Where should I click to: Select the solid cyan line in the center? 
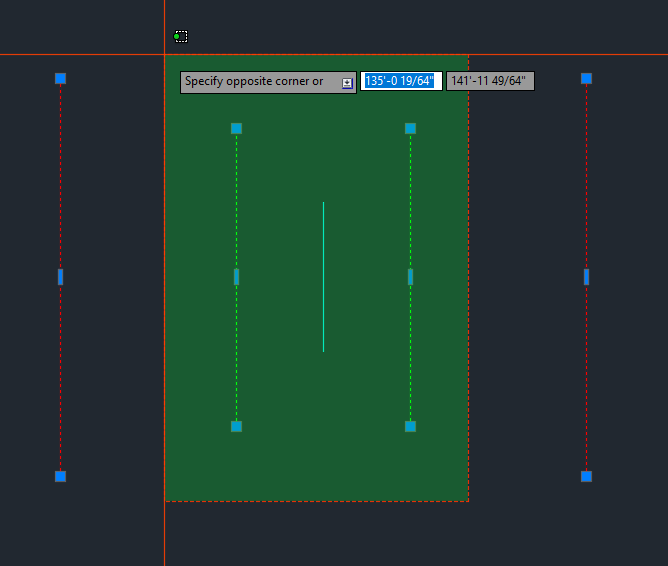click(x=323, y=277)
